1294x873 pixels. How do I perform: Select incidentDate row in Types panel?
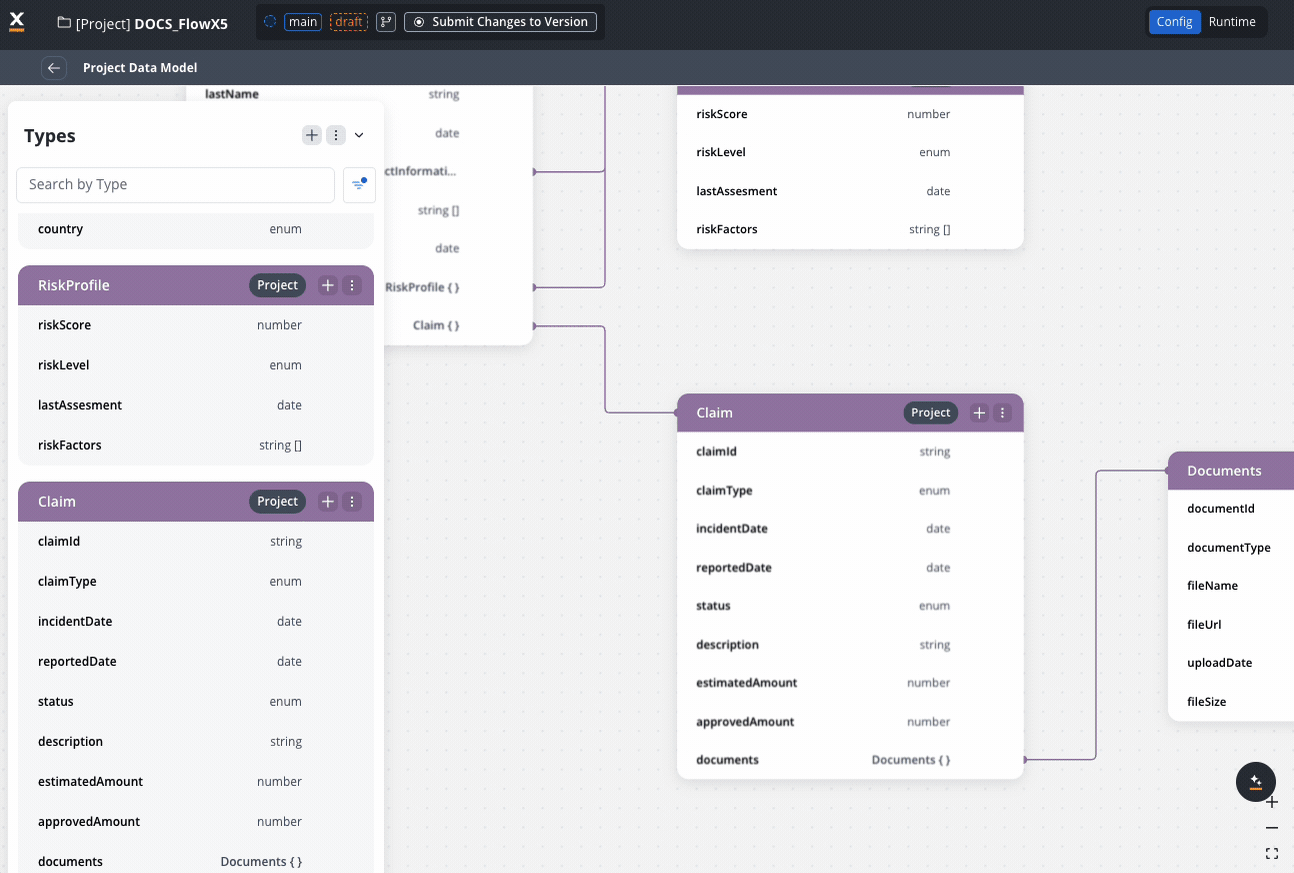[x=196, y=622]
